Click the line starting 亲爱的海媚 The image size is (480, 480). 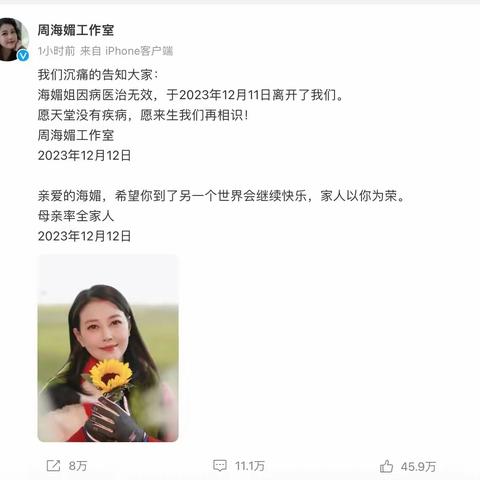point(221,196)
